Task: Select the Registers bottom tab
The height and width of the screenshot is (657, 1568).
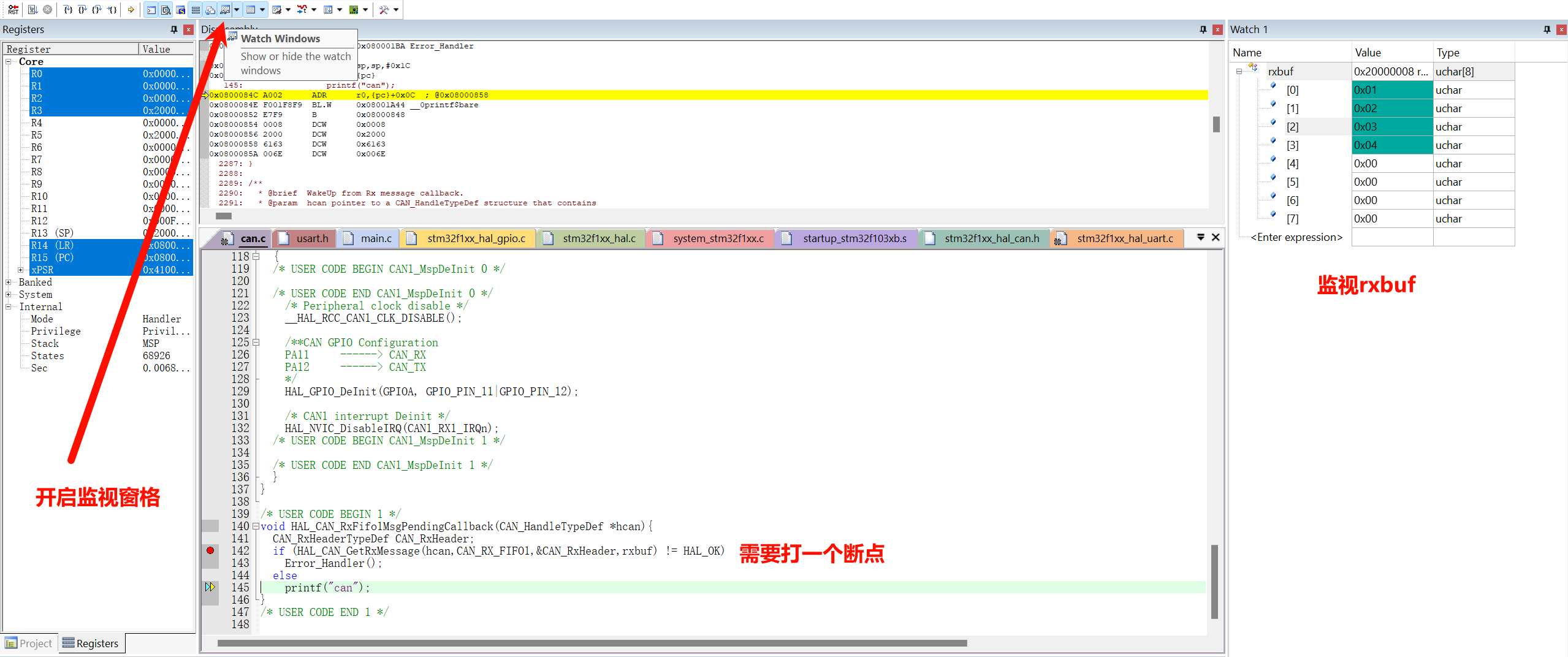Action: [x=91, y=643]
